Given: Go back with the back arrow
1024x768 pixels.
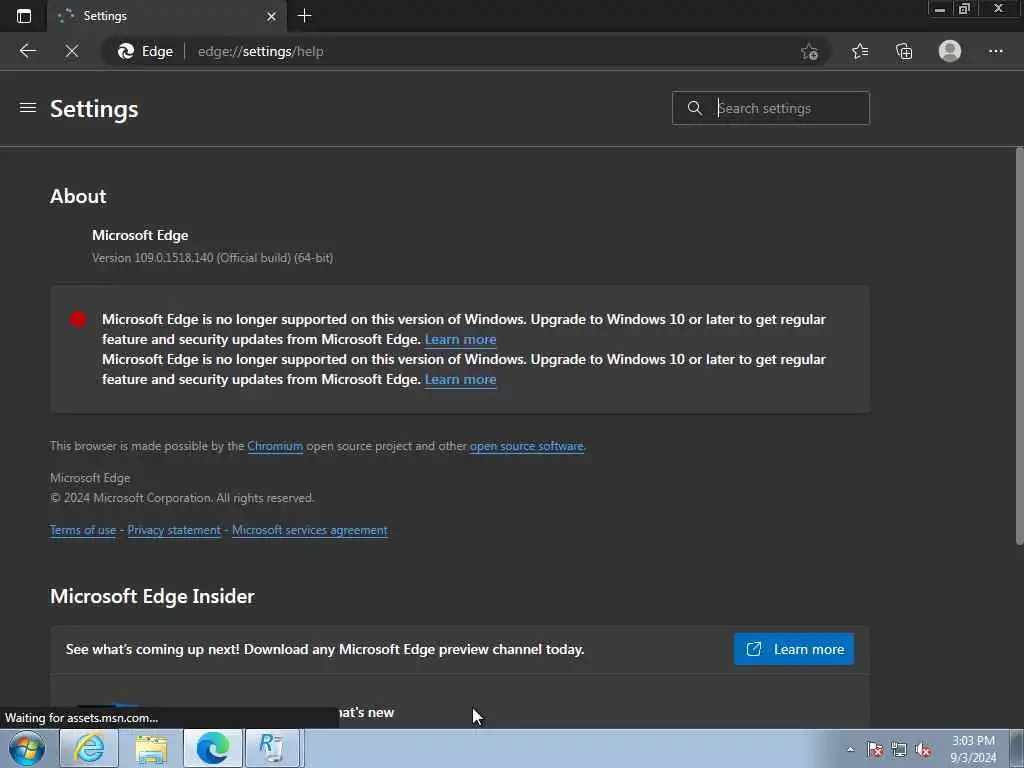Looking at the screenshot, I should point(27,51).
